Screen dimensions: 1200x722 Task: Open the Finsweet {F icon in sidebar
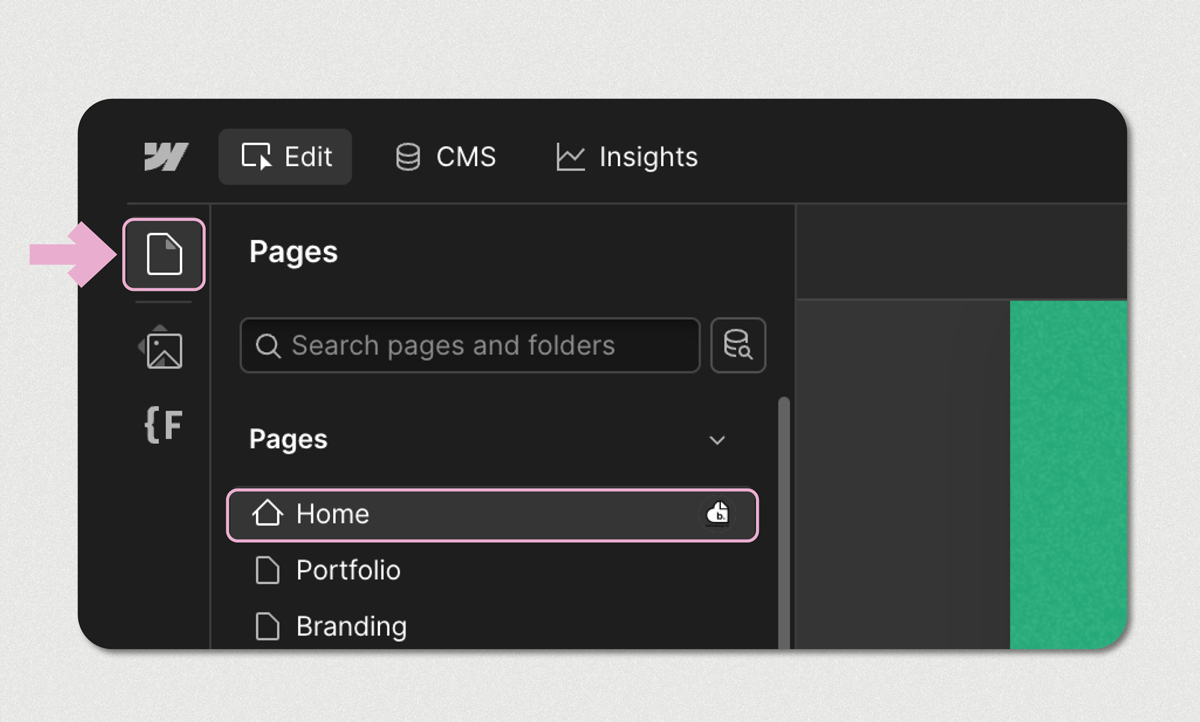click(x=163, y=425)
